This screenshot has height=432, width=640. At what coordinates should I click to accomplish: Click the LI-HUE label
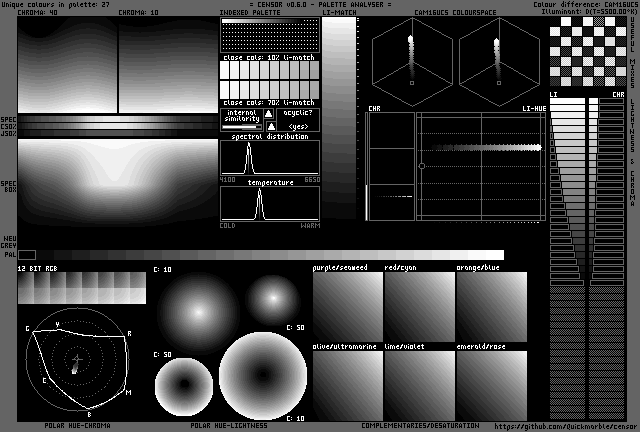click(534, 109)
